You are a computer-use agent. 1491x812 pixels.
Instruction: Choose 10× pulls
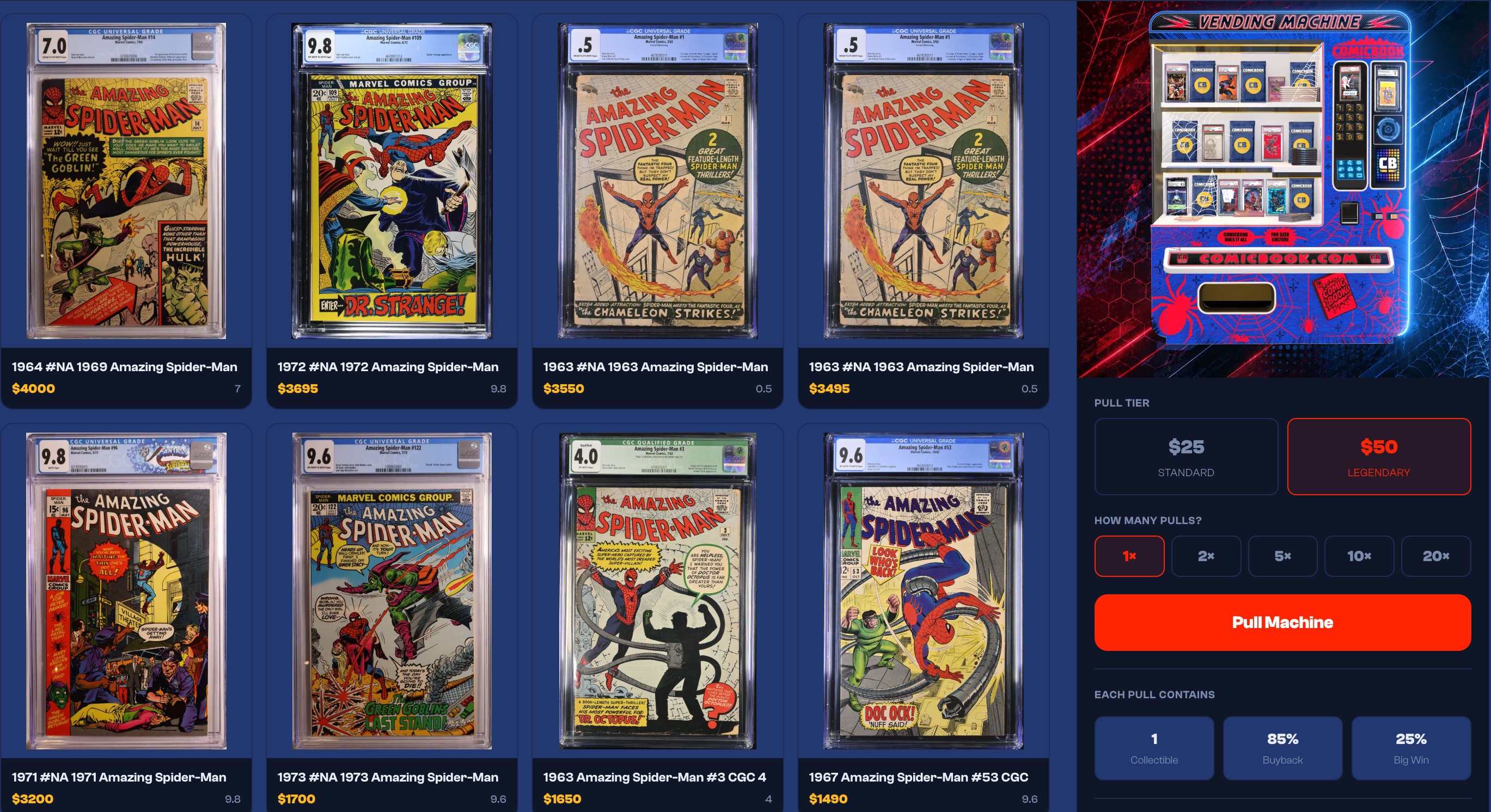pos(1359,556)
